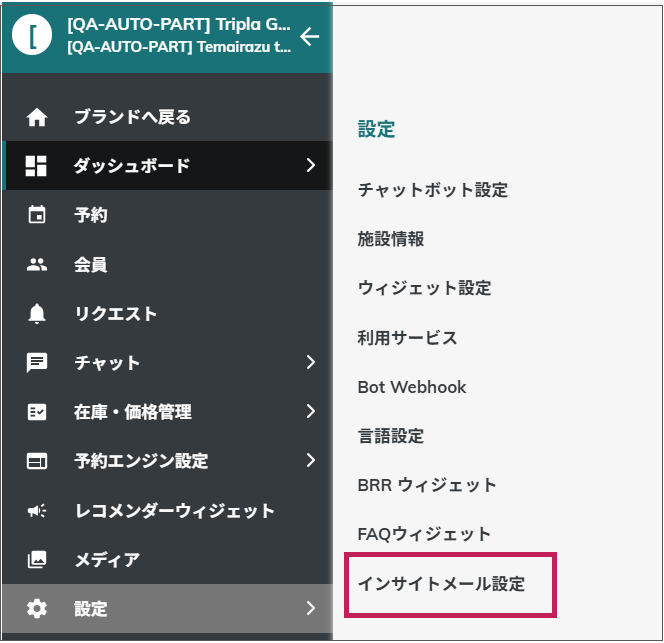This screenshot has width=664, height=643.
Task: Click the calendar icon beside 予約
Action: 37,214
